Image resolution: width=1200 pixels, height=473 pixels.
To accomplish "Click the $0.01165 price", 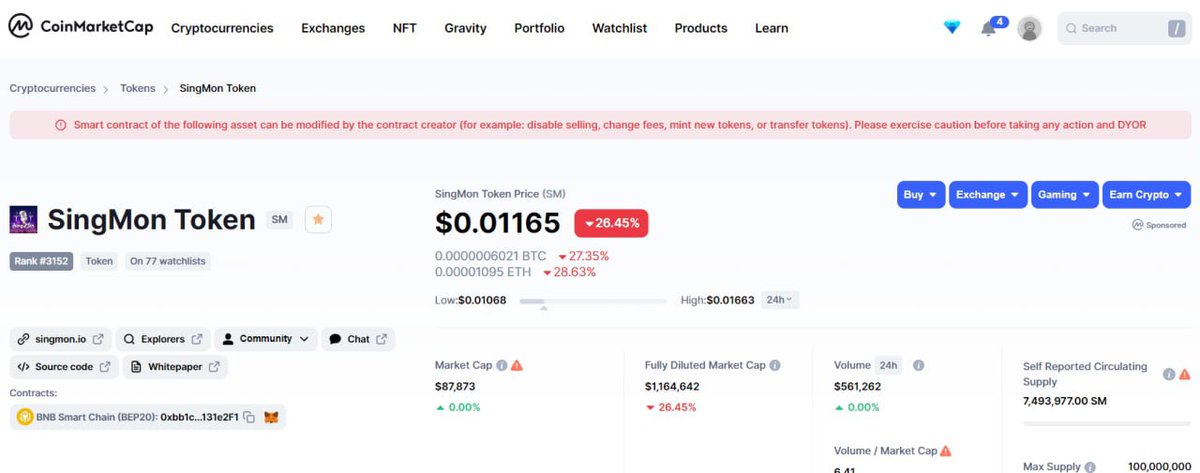I will [x=498, y=223].
